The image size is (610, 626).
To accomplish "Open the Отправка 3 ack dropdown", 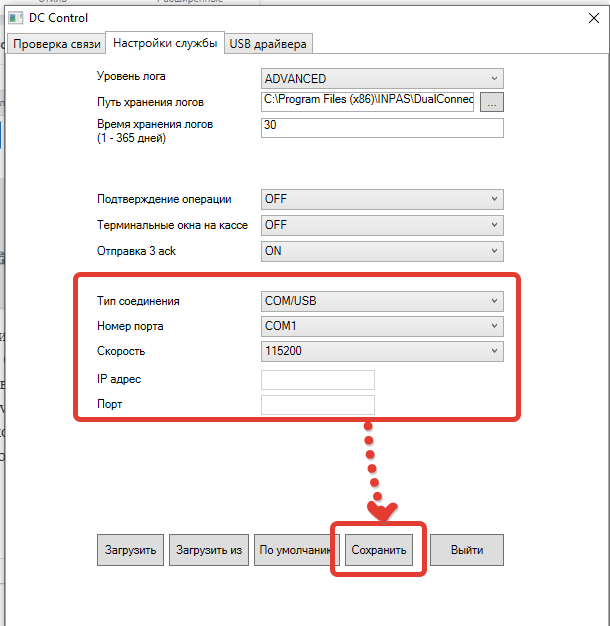I will tap(381, 251).
